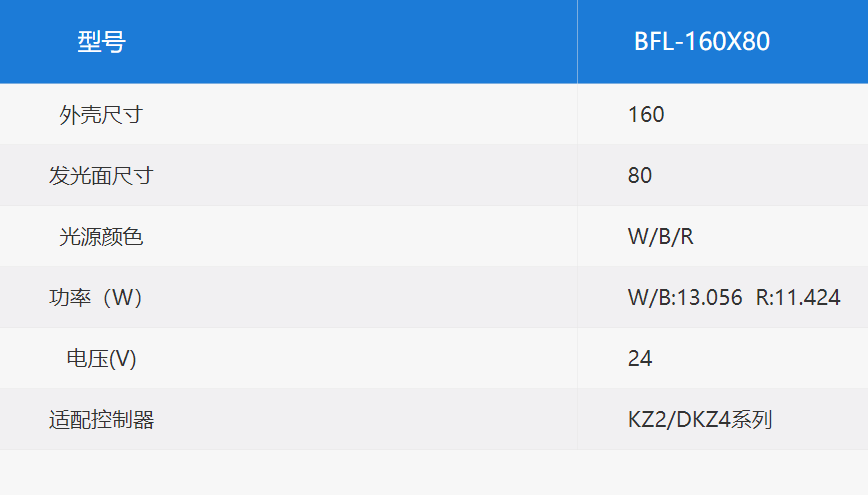Click the 发光面尺寸 row label
This screenshot has width=868, height=495.
click(x=101, y=176)
